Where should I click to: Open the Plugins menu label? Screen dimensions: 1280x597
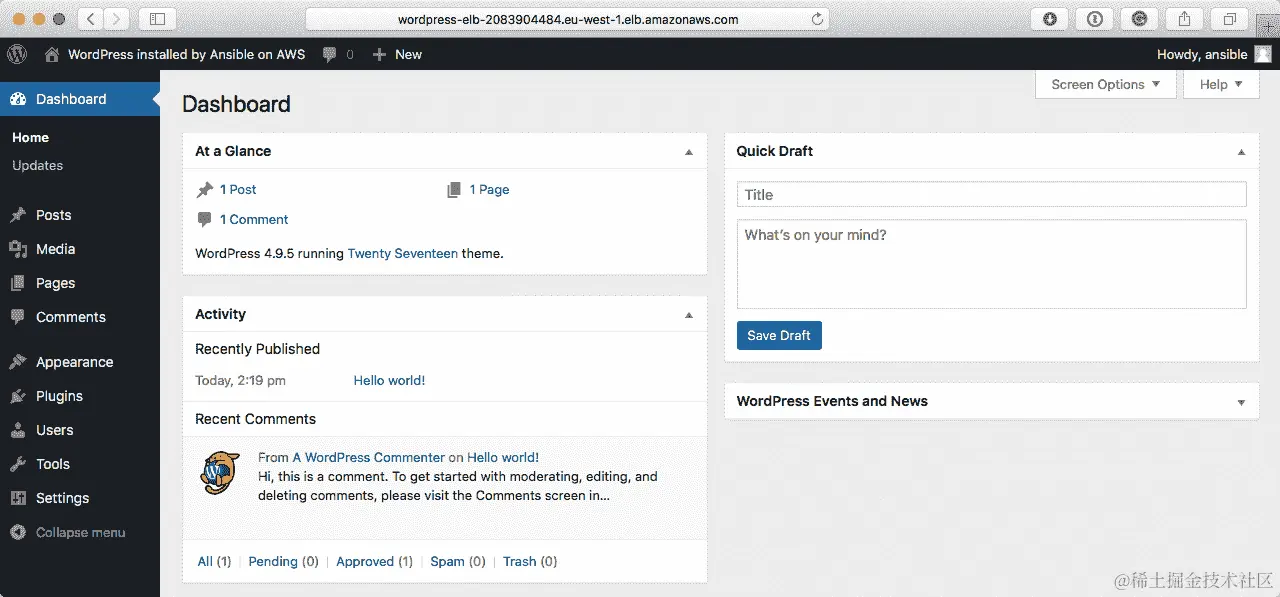click(60, 396)
